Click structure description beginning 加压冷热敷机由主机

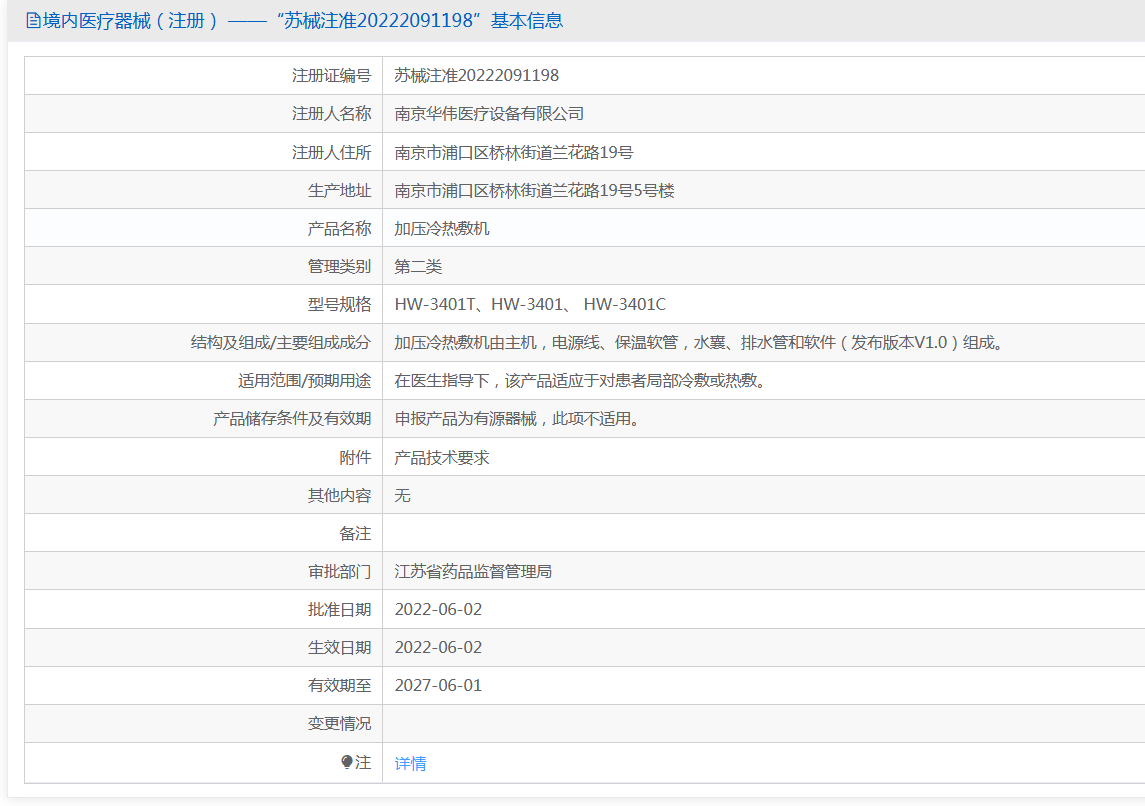pos(700,342)
